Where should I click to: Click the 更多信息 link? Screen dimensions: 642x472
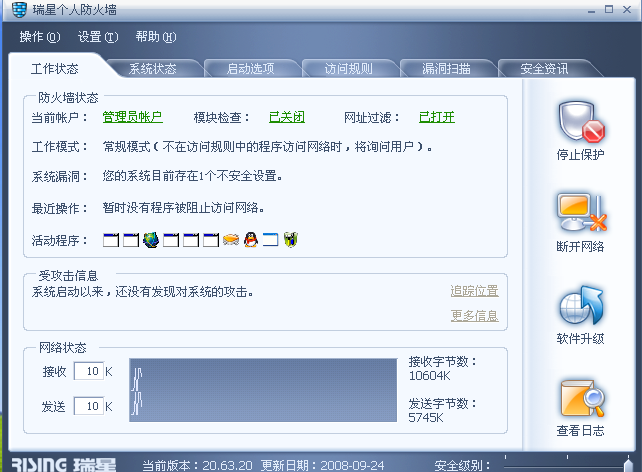pos(474,316)
